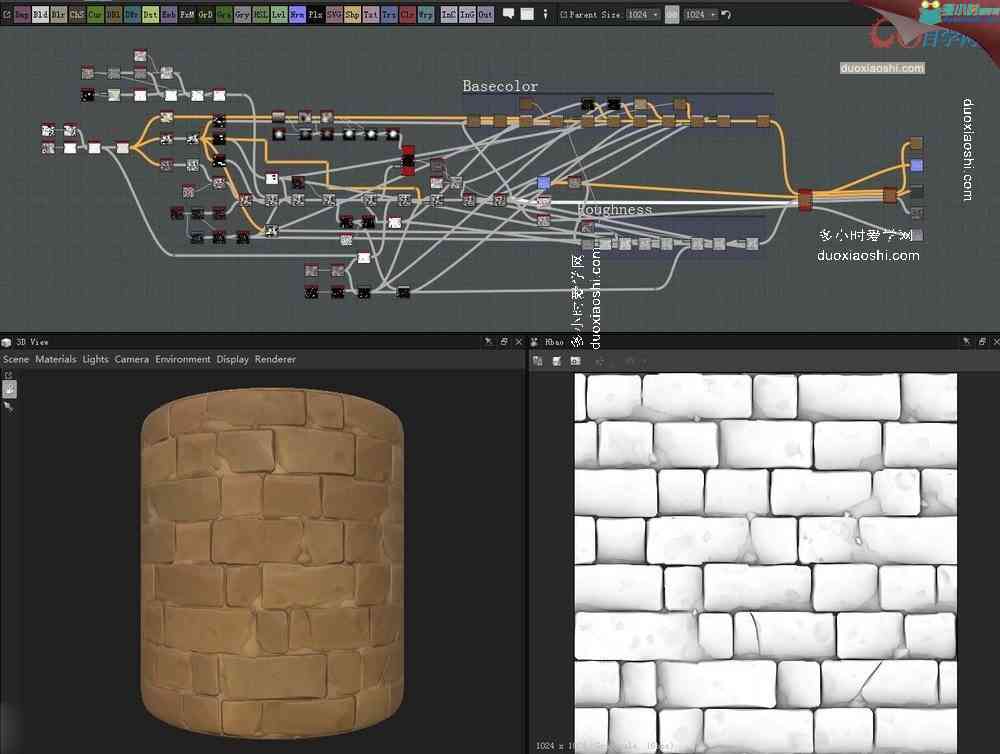Open the Environment menu in 3D View
This screenshot has height=754, width=1000.
click(182, 359)
